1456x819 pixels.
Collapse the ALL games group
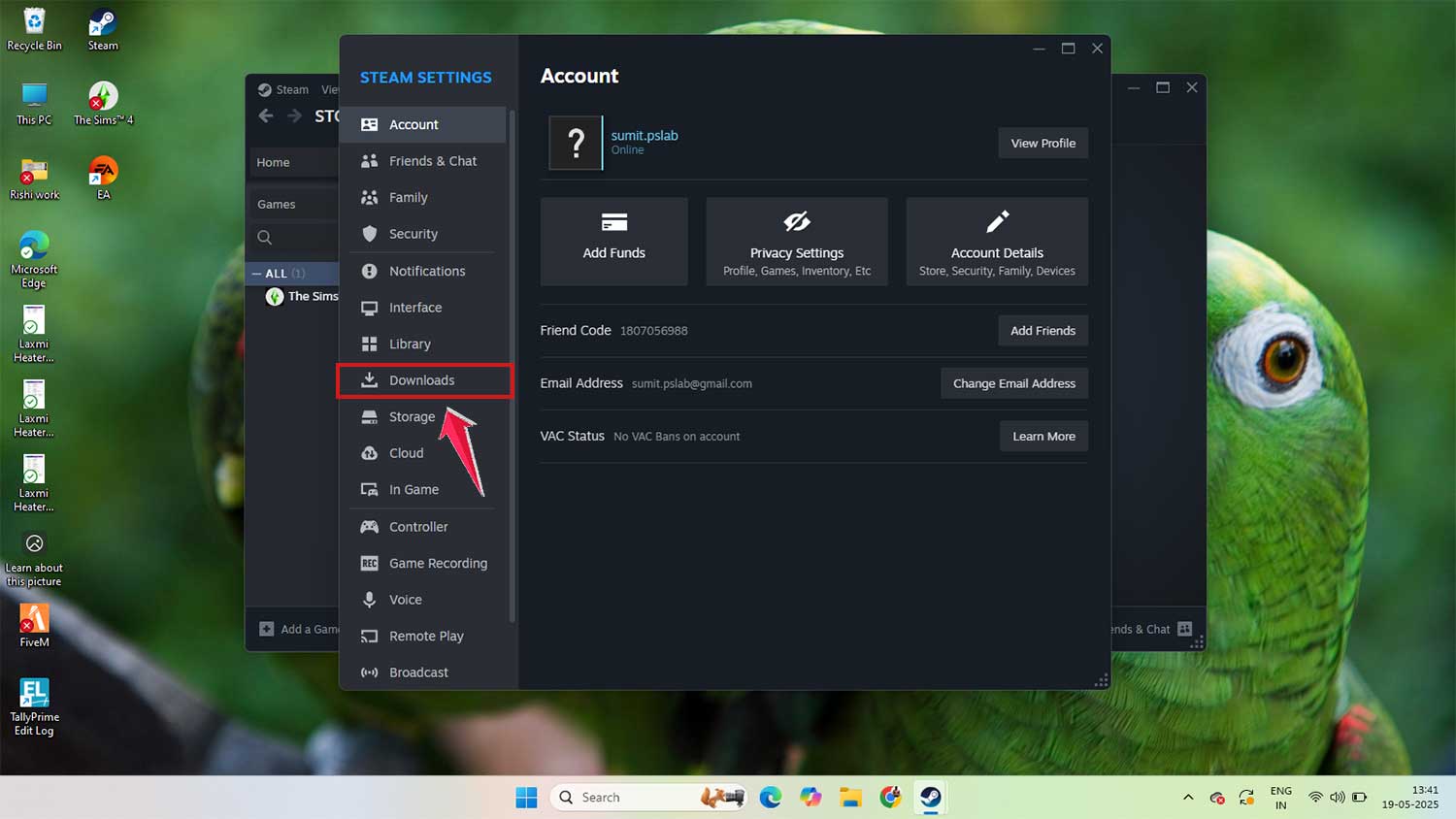point(254,274)
